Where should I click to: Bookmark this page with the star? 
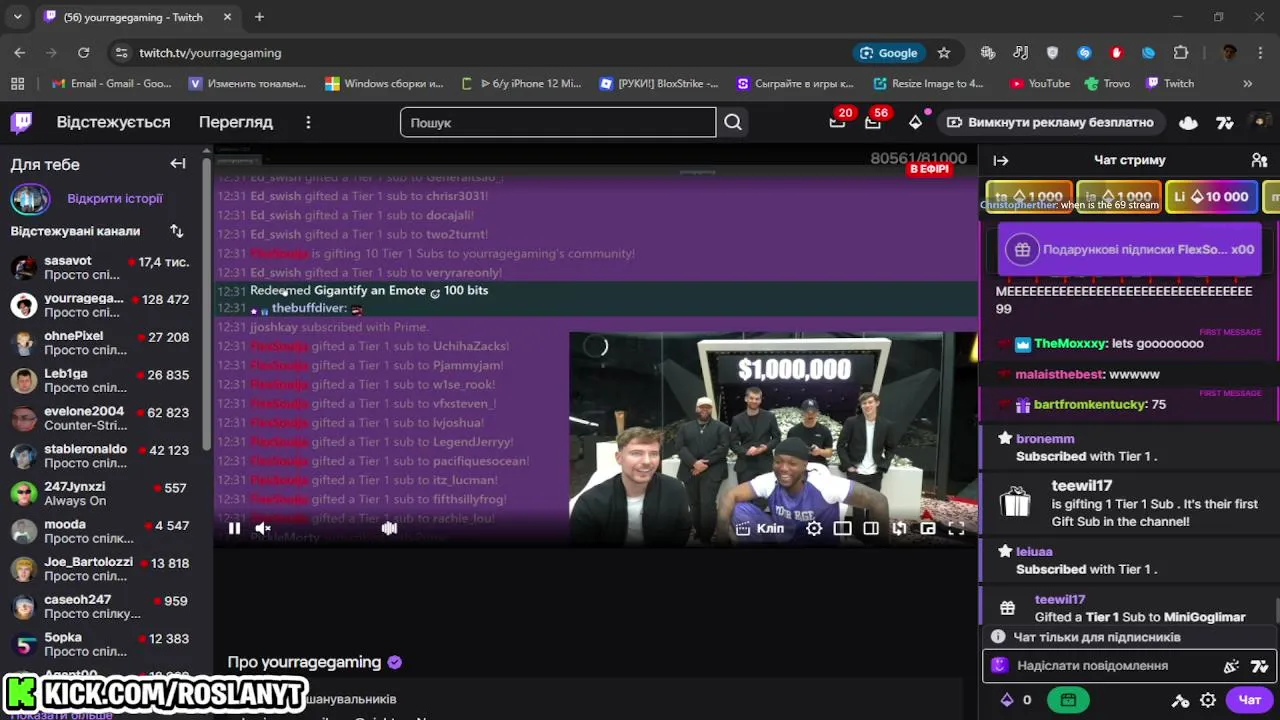tap(943, 52)
